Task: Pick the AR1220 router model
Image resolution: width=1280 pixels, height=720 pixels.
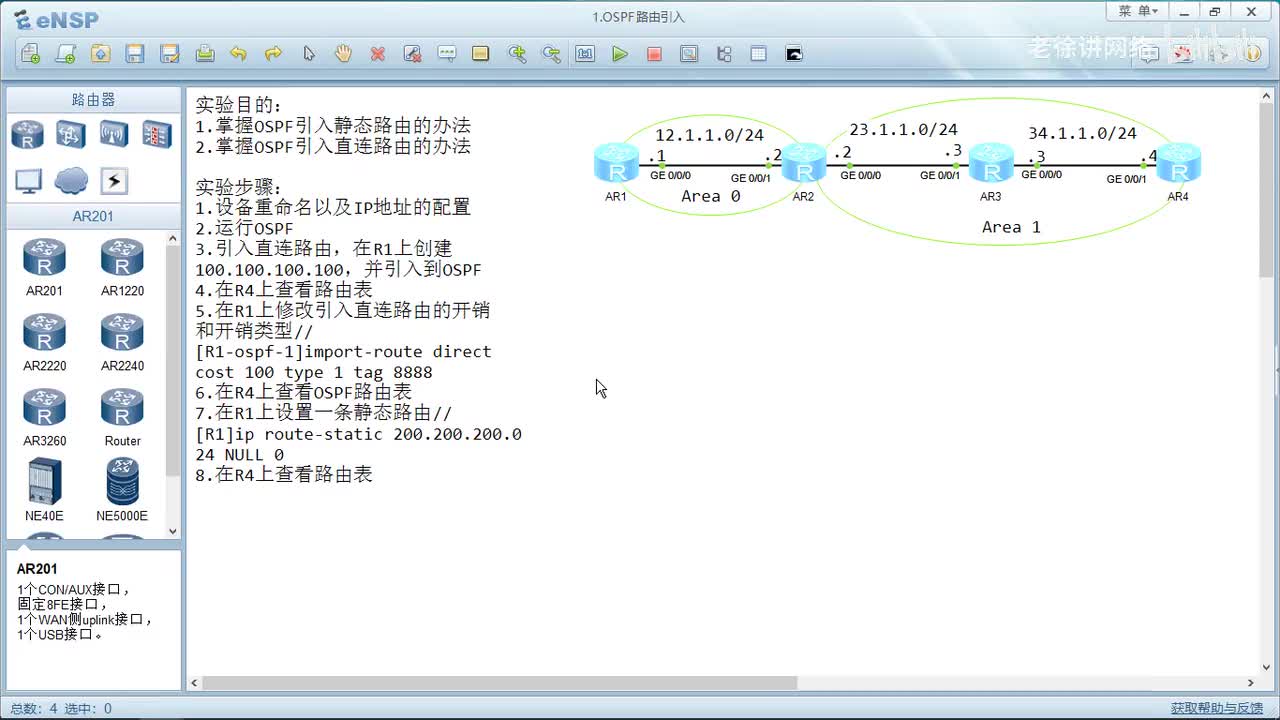Action: point(122,267)
